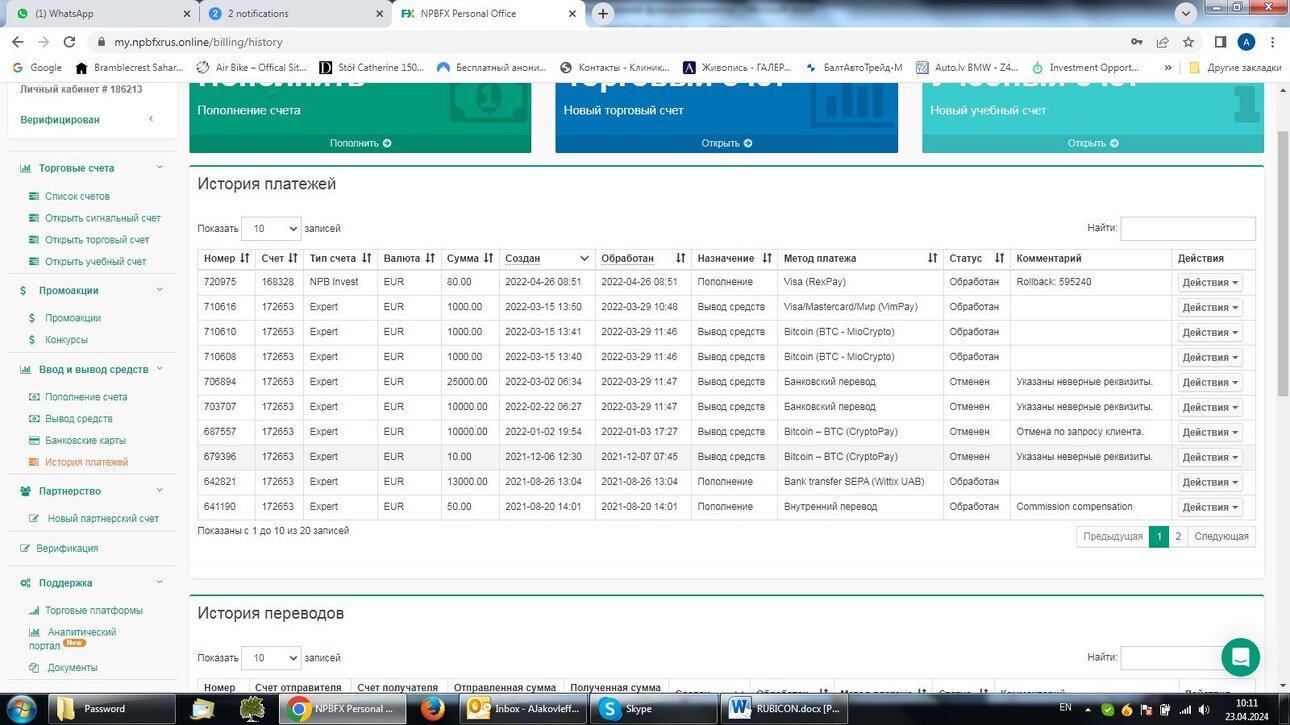Open the green chat support bubble
The width and height of the screenshot is (1290, 725).
(1240, 657)
